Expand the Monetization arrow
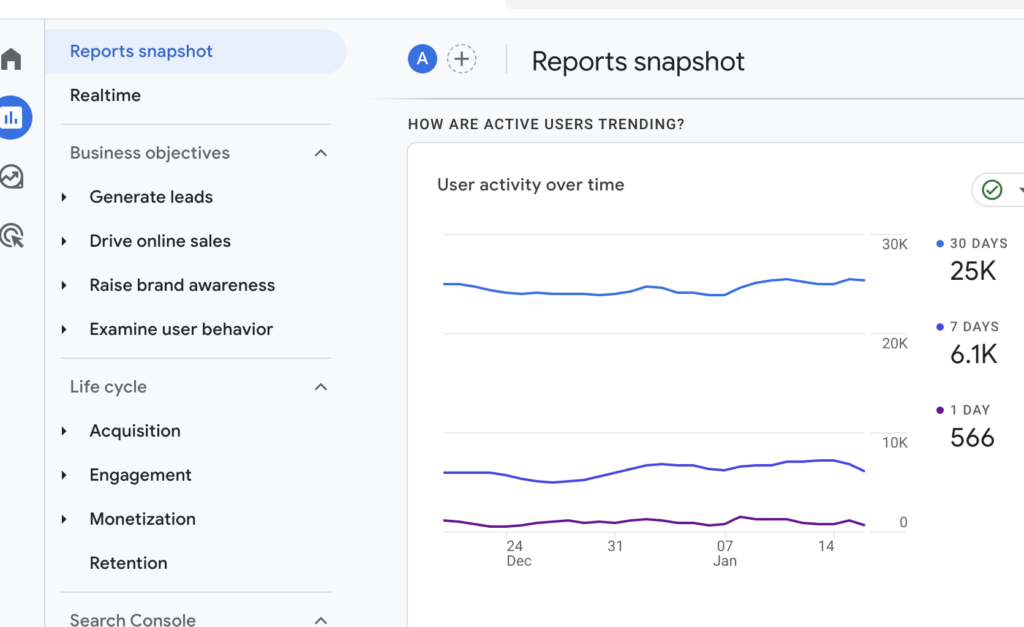1024x627 pixels. [x=64, y=519]
